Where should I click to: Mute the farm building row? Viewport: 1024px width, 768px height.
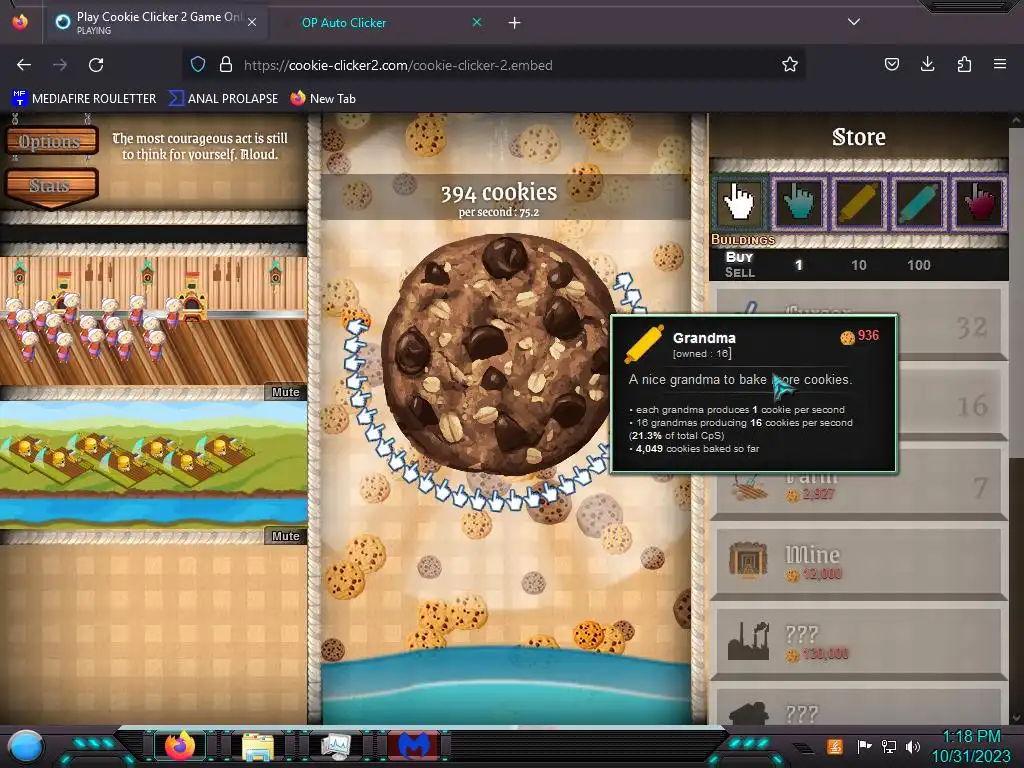pos(285,536)
